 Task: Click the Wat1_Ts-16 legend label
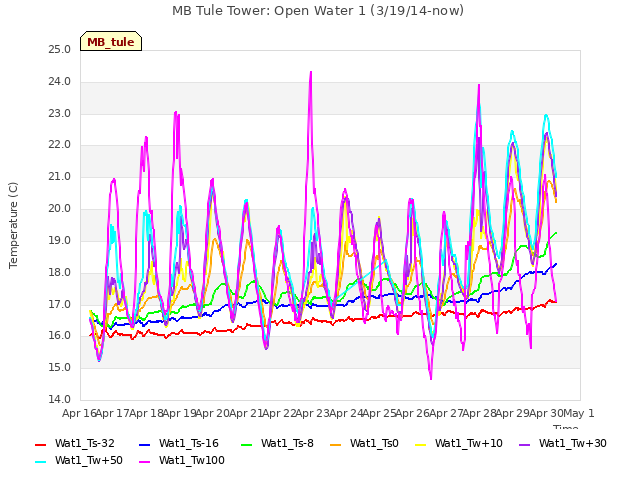point(189,443)
